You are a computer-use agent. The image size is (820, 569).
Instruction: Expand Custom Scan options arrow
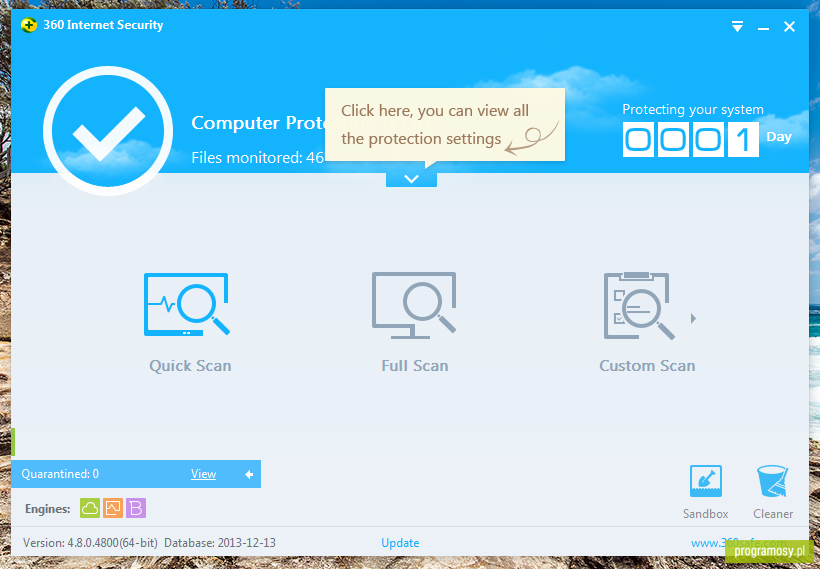(693, 318)
